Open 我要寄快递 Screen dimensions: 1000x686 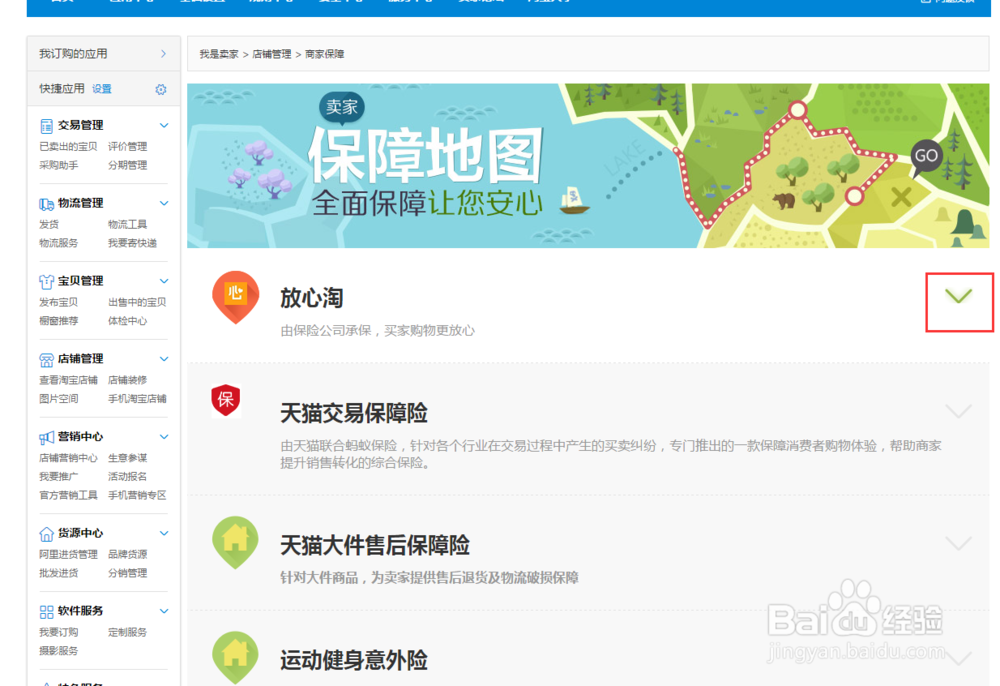(x=132, y=243)
